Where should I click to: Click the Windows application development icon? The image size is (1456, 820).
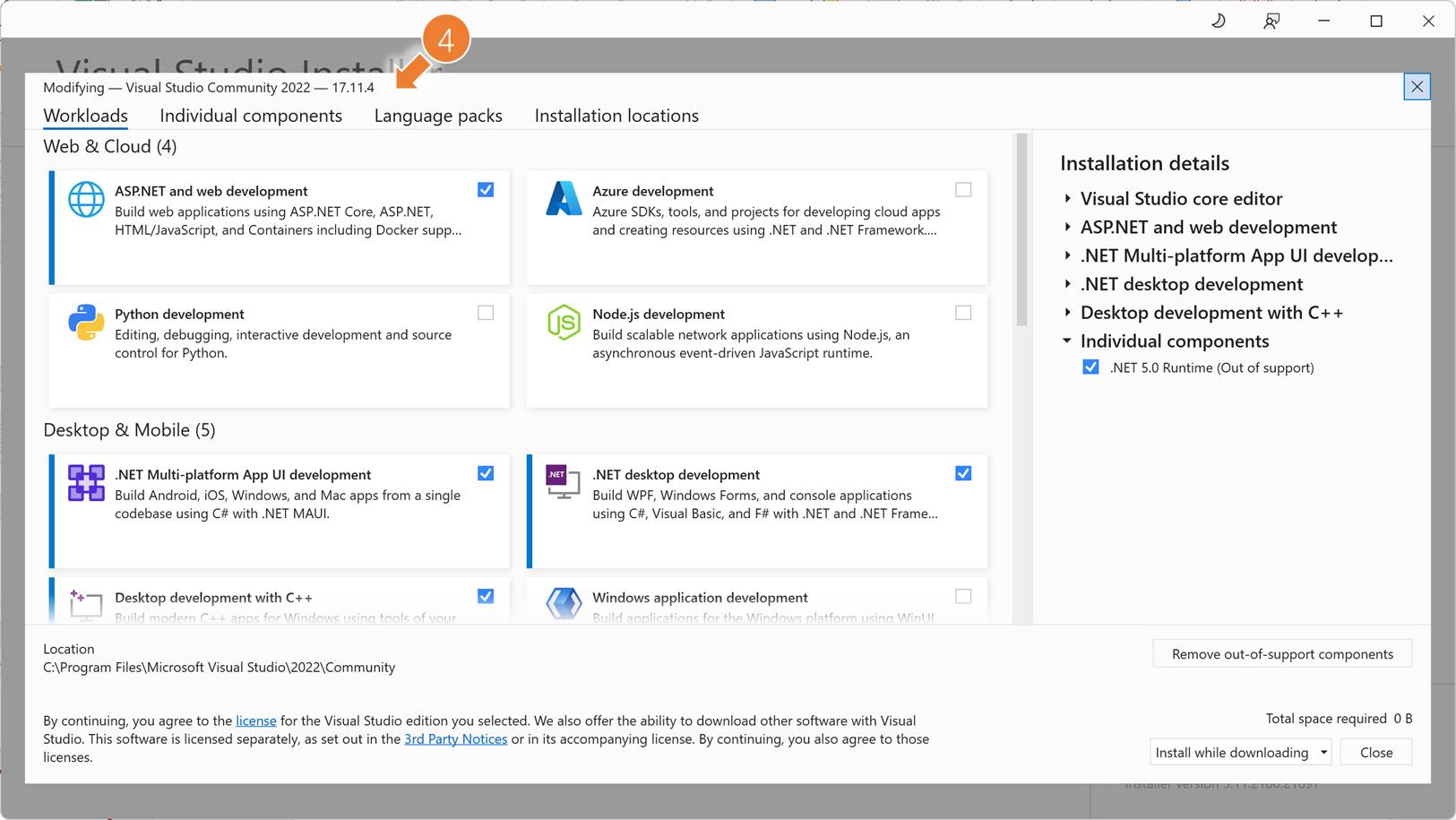[564, 605]
